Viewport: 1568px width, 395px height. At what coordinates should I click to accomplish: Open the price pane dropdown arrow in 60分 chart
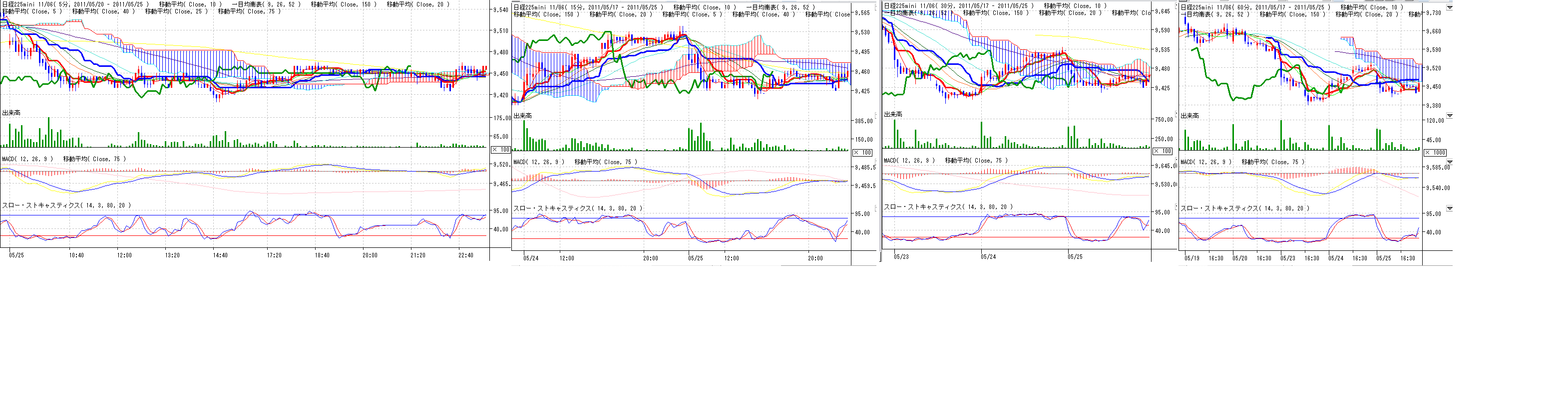(x=1449, y=8)
